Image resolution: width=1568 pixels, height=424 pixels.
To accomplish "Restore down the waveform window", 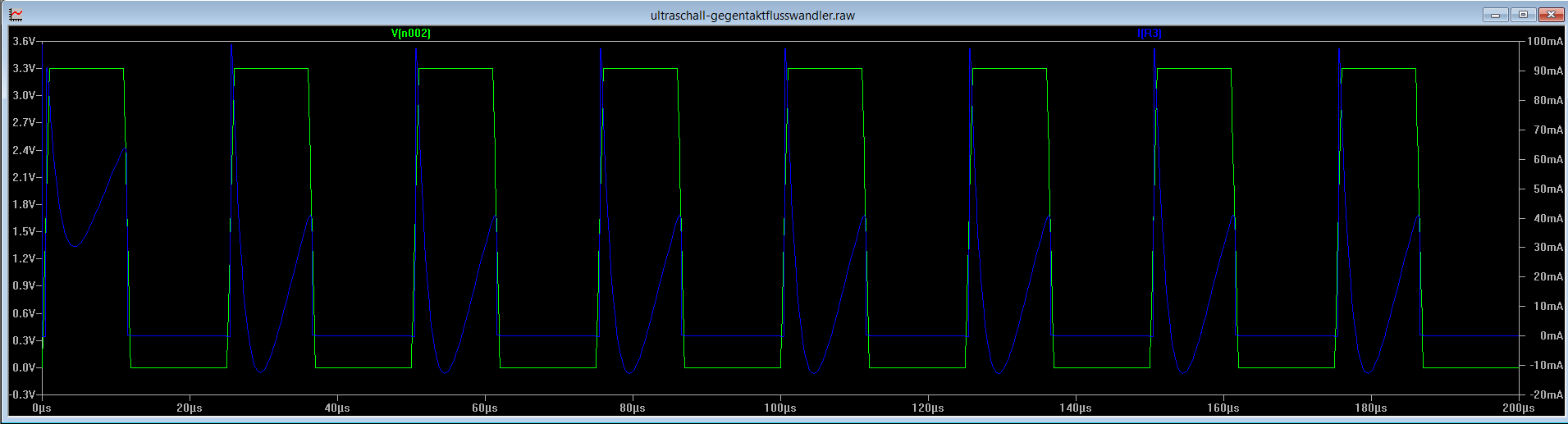I will point(1524,15).
